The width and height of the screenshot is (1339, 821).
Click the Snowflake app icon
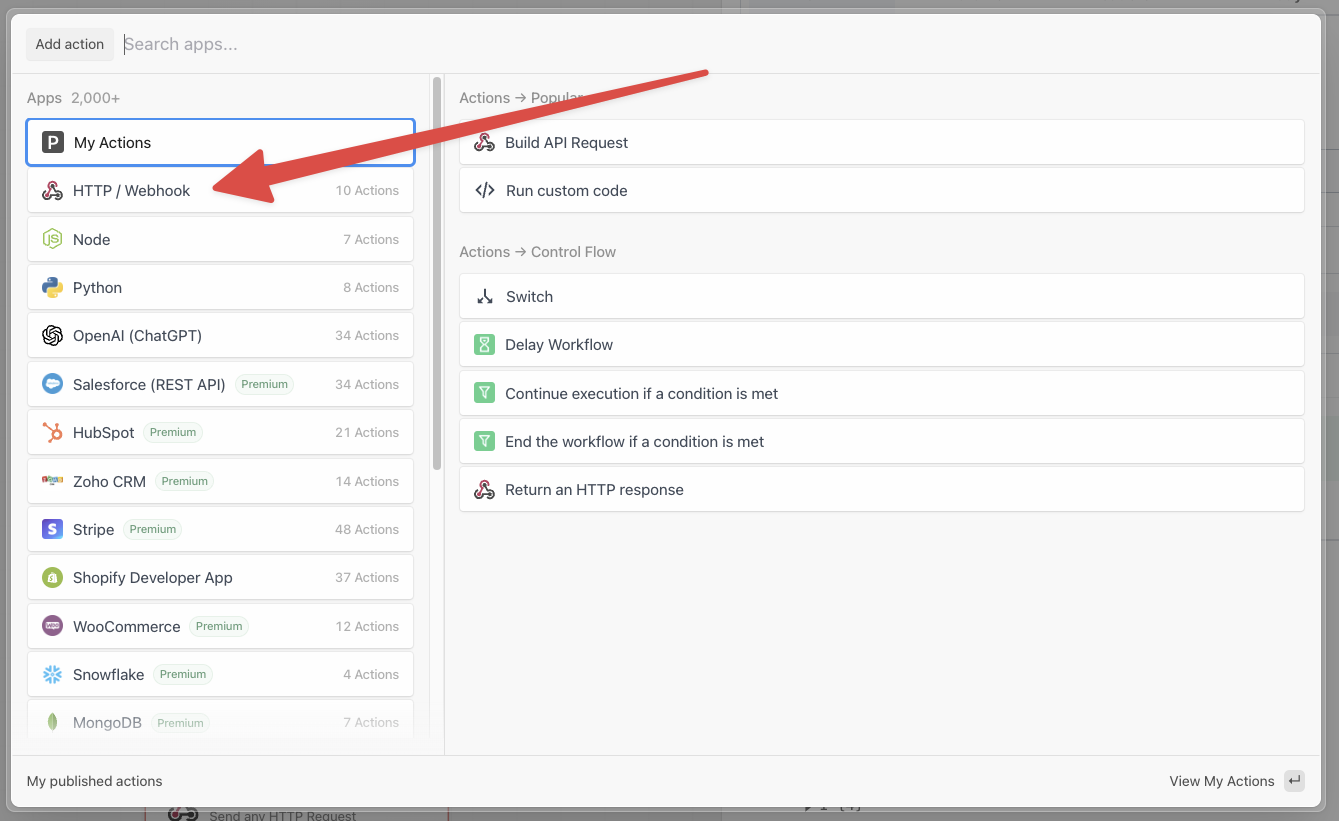[52, 674]
